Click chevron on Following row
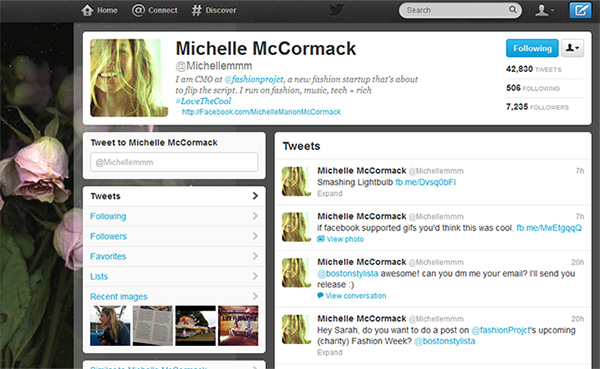This screenshot has width=600, height=369. tap(255, 216)
